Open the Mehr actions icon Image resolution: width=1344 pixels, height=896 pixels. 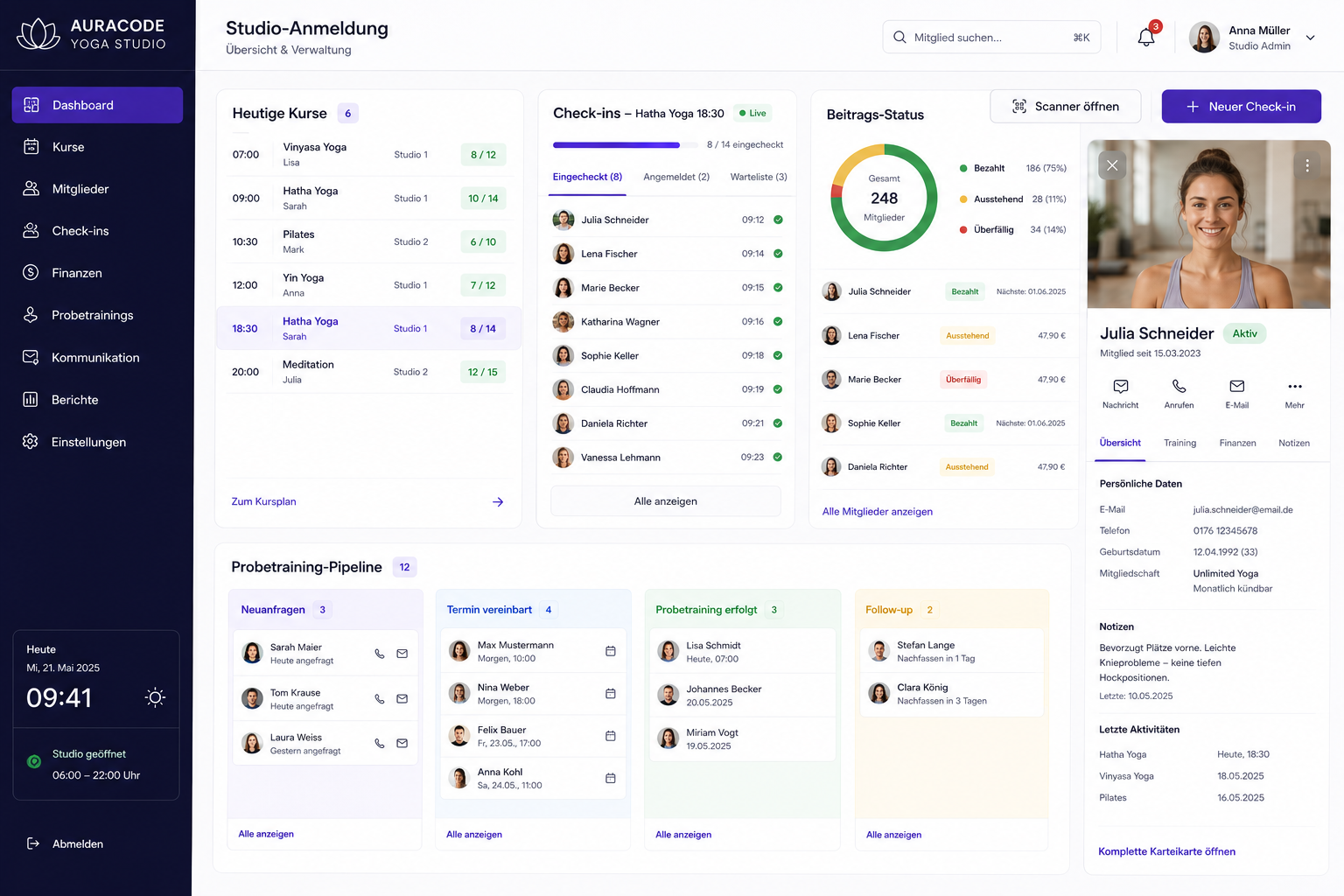click(x=1295, y=386)
